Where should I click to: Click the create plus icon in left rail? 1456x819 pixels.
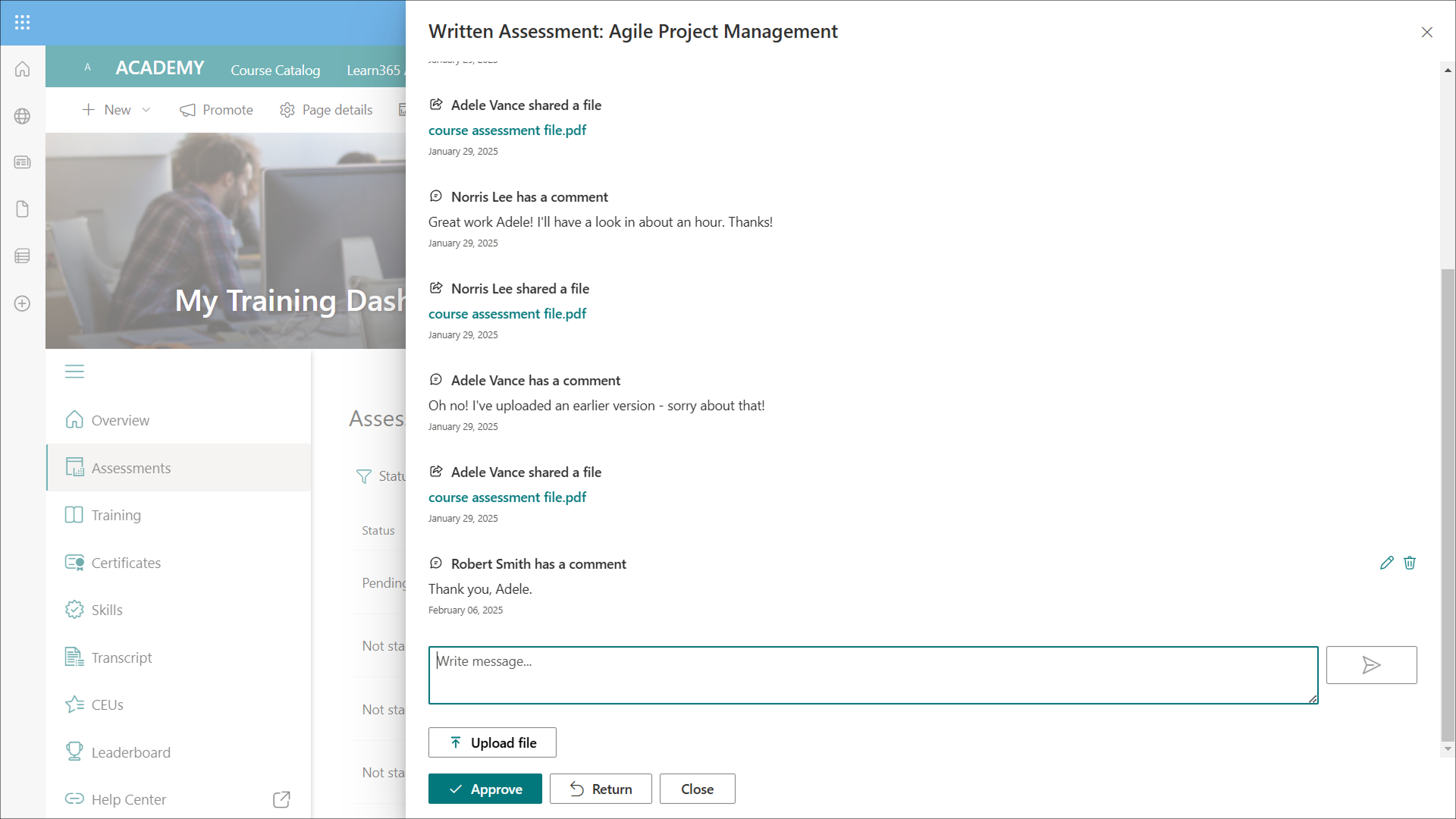(23, 303)
